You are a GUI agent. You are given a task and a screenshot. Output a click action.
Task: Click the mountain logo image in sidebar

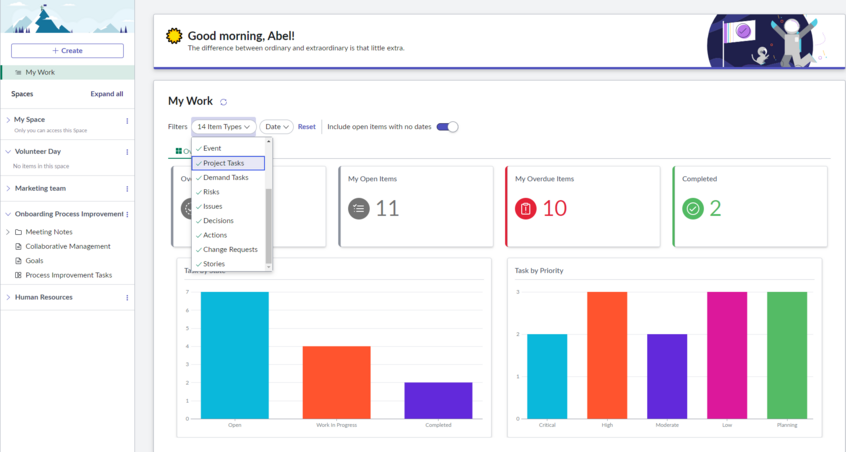[x=67, y=17]
